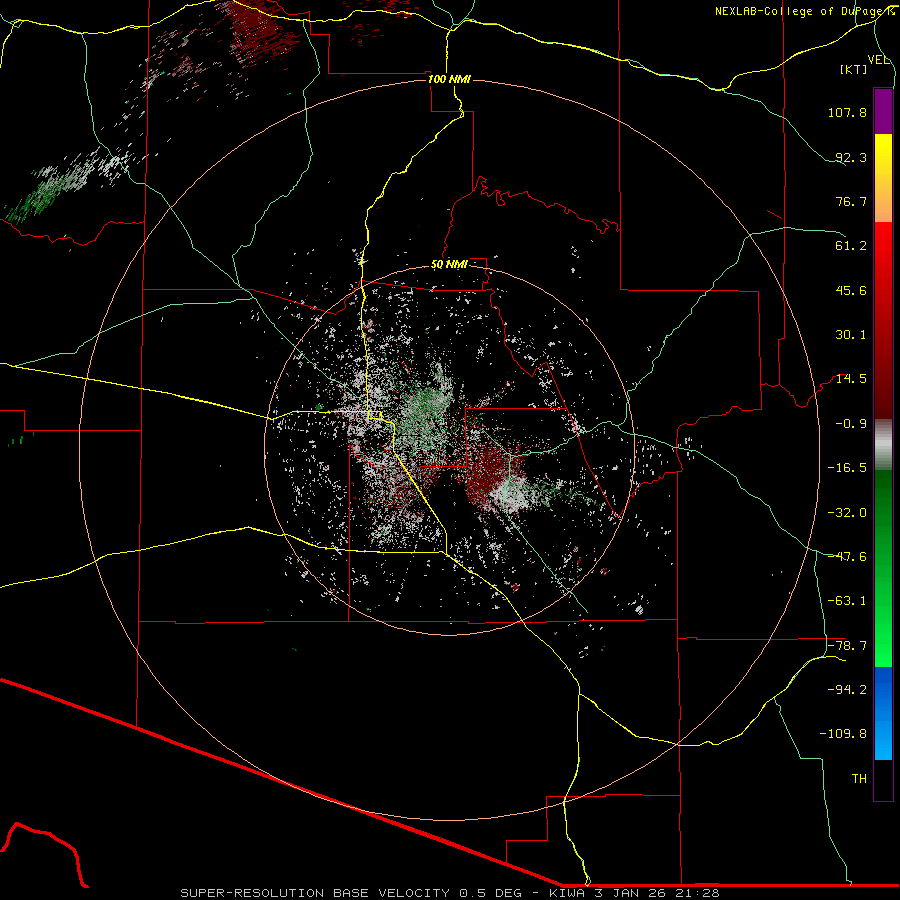Click the 30.1 legend value

[851, 335]
